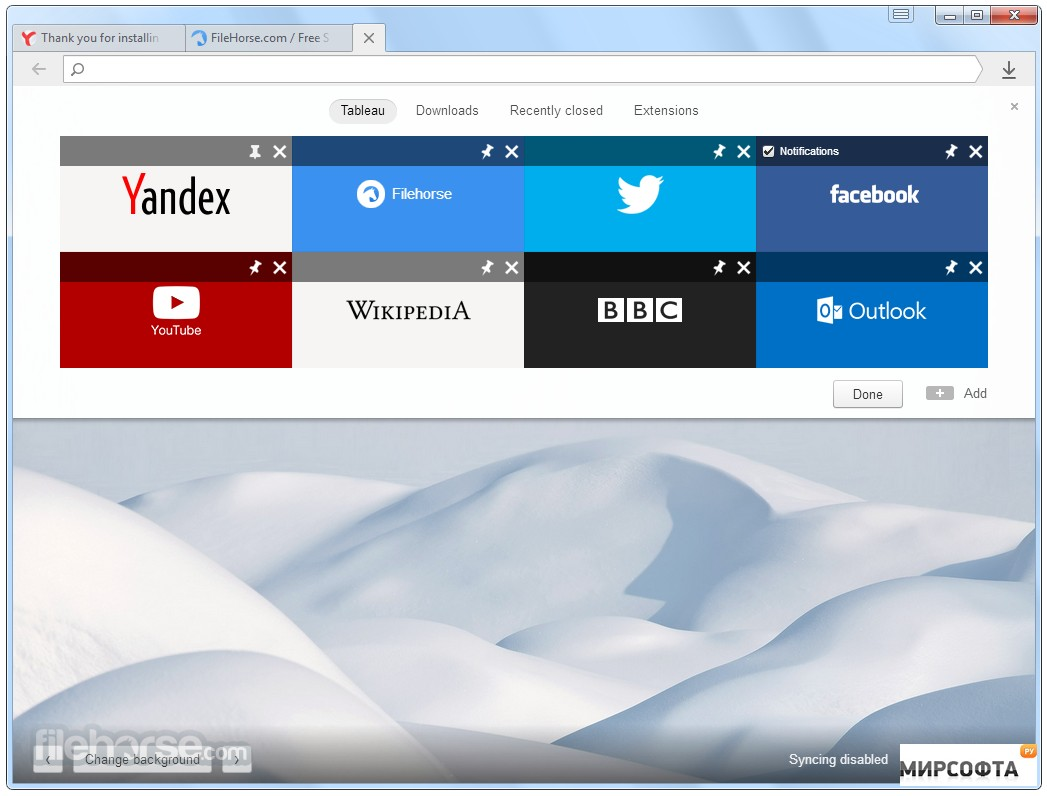
Task: Open the browser menu lines icon
Action: [x=901, y=14]
